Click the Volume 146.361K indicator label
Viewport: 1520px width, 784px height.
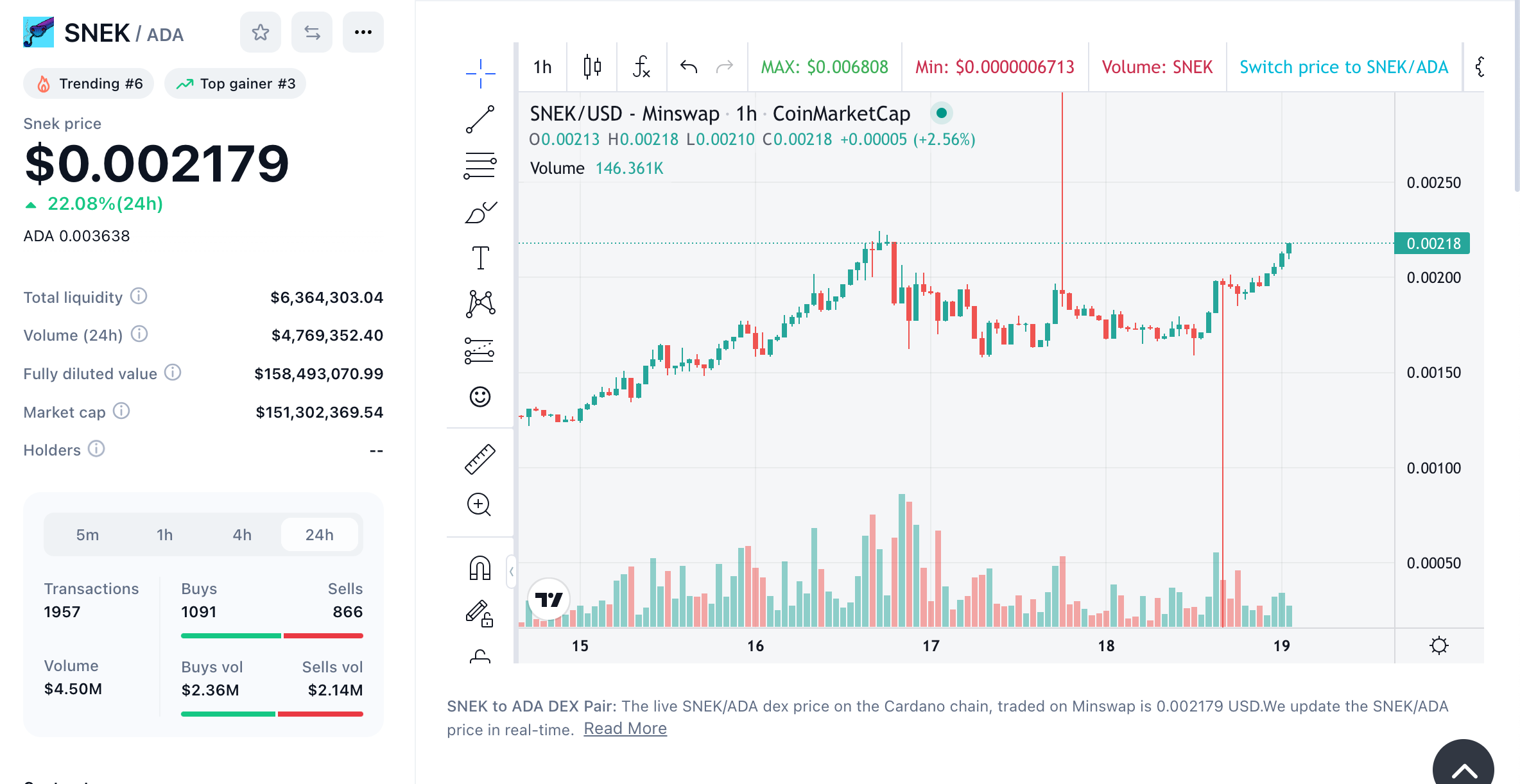[596, 168]
